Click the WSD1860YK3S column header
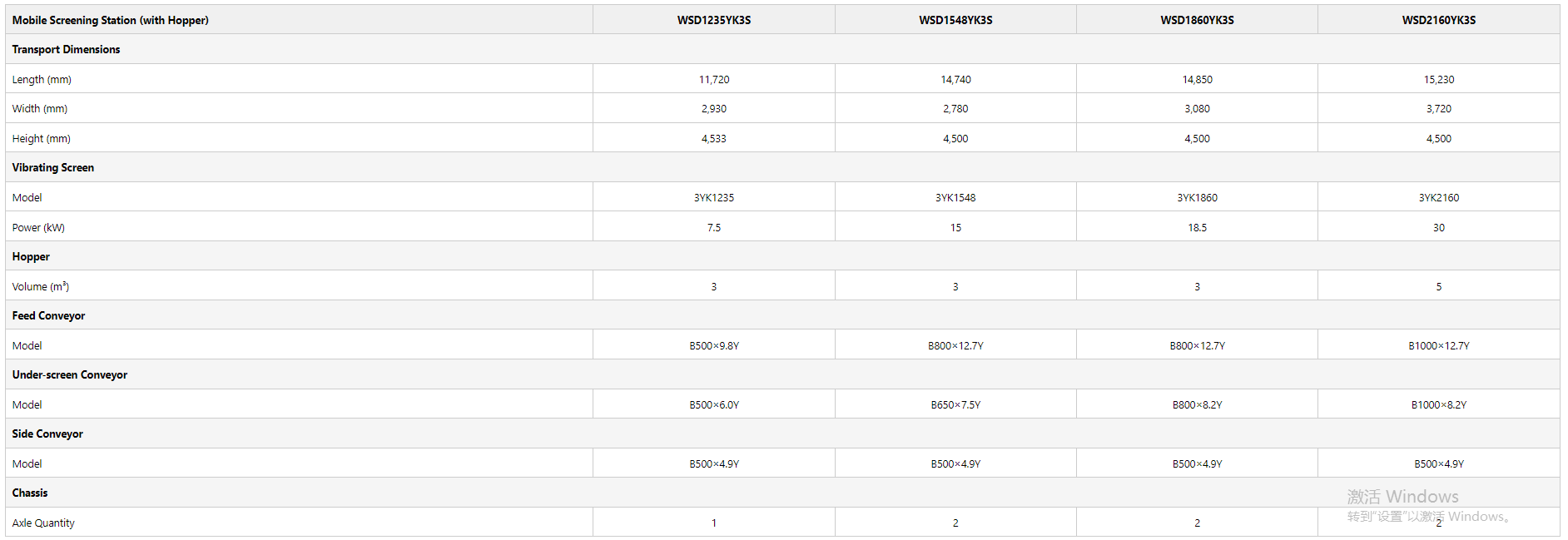The height and width of the screenshot is (540, 1568). point(1197,20)
